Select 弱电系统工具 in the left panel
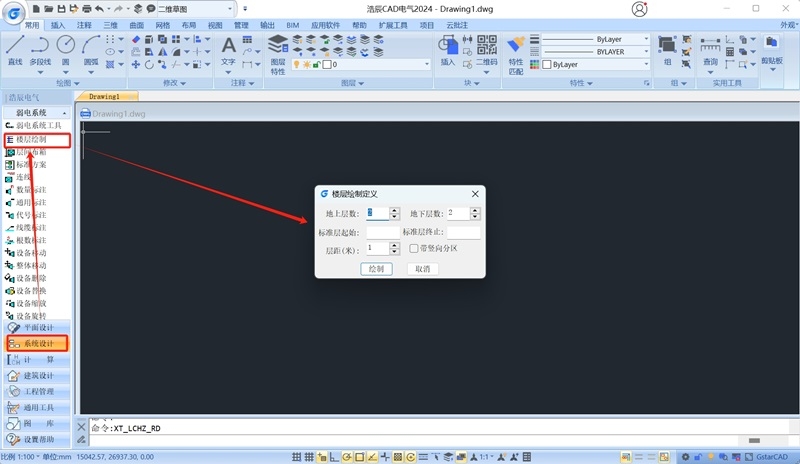This screenshot has width=800, height=464. tap(34, 125)
